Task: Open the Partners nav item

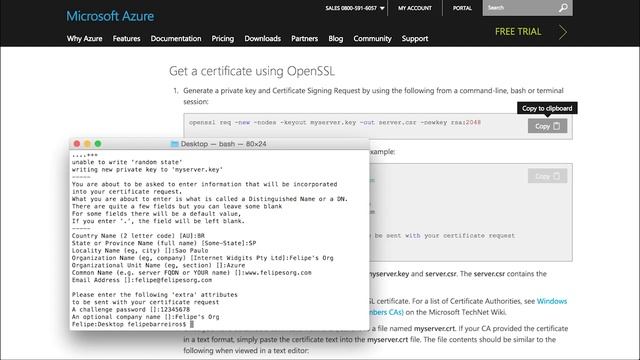Action: click(304, 38)
